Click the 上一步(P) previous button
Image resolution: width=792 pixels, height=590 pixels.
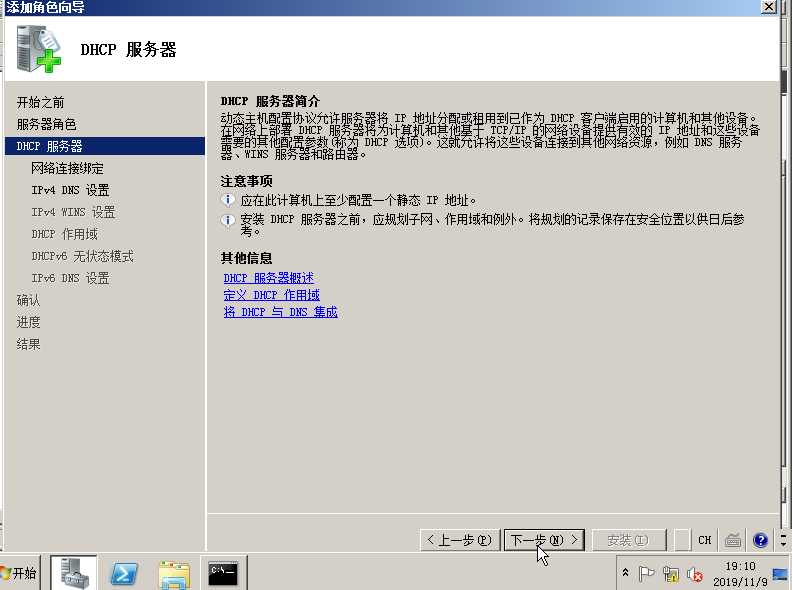(460, 540)
